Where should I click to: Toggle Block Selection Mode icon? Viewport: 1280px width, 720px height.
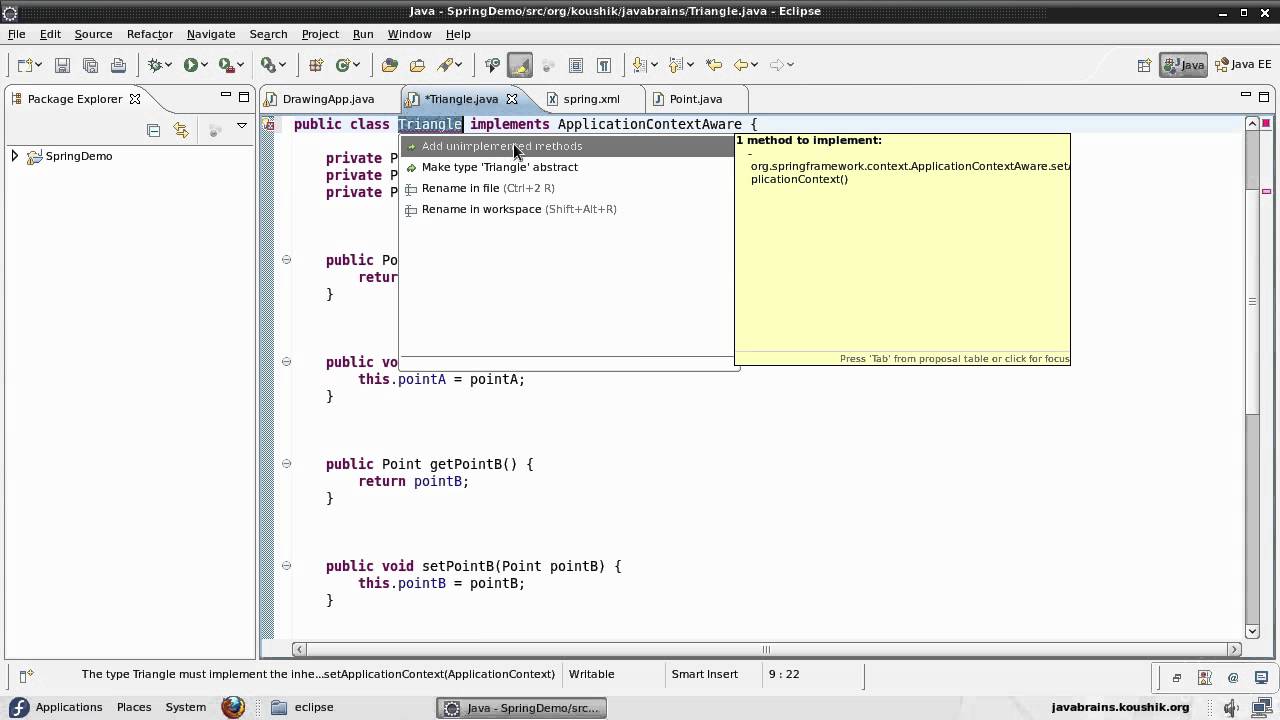coord(576,65)
